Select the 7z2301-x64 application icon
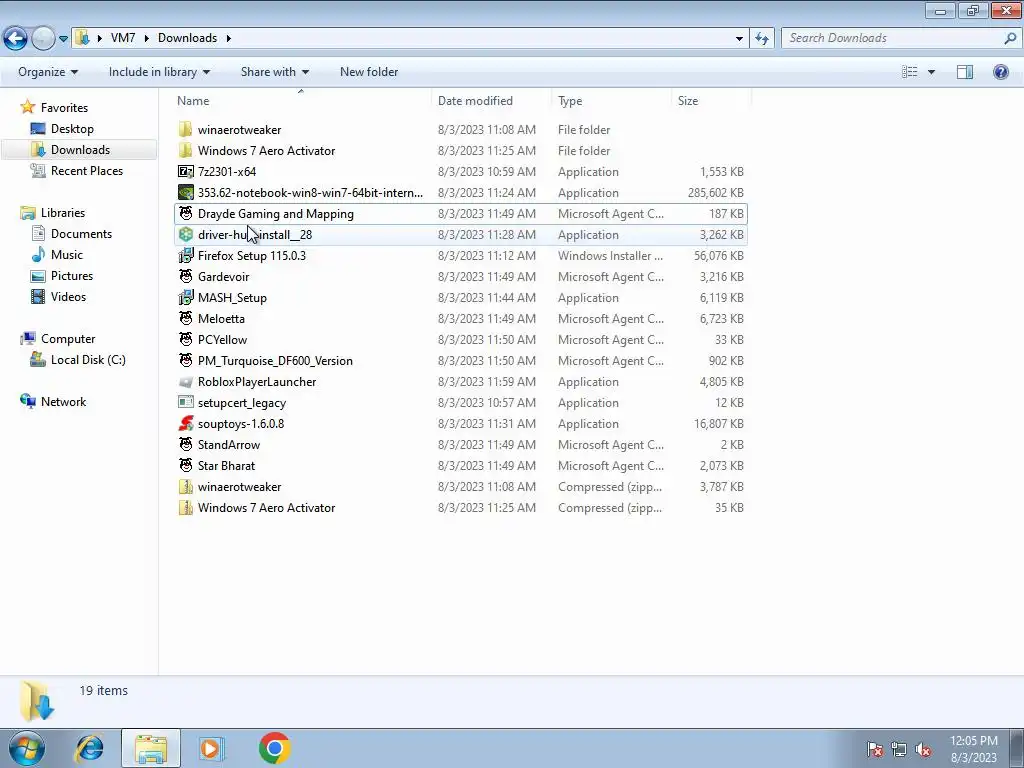Viewport: 1024px width, 768px height. click(x=185, y=172)
